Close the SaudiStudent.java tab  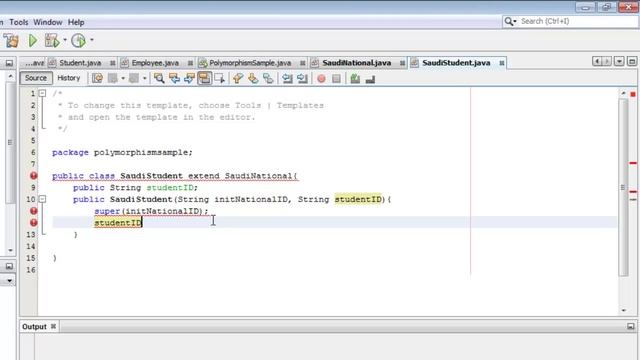click(502, 63)
